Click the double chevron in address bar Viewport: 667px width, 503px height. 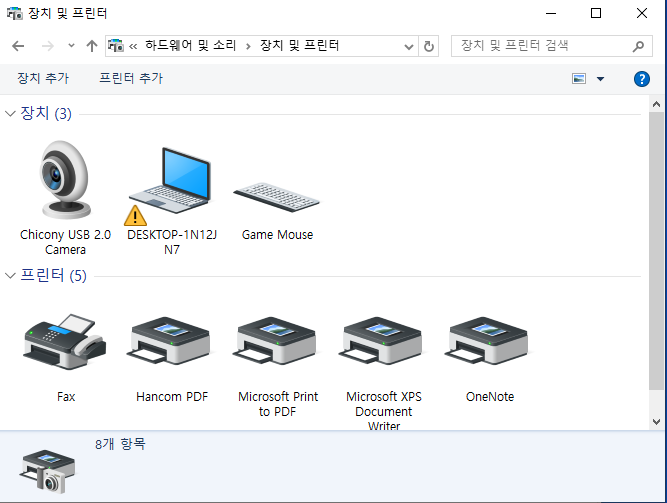(x=133, y=46)
